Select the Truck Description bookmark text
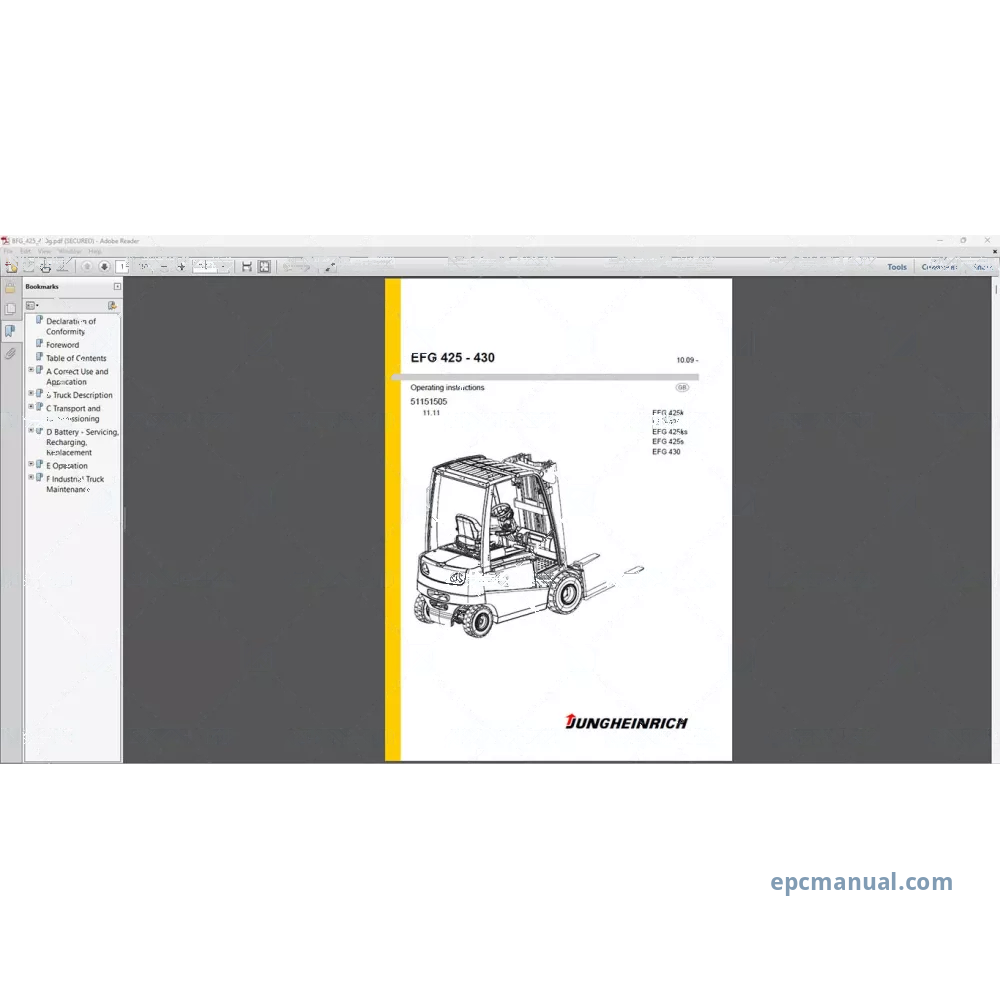Image resolution: width=1000 pixels, height=1000 pixels. pyautogui.click(x=79, y=395)
